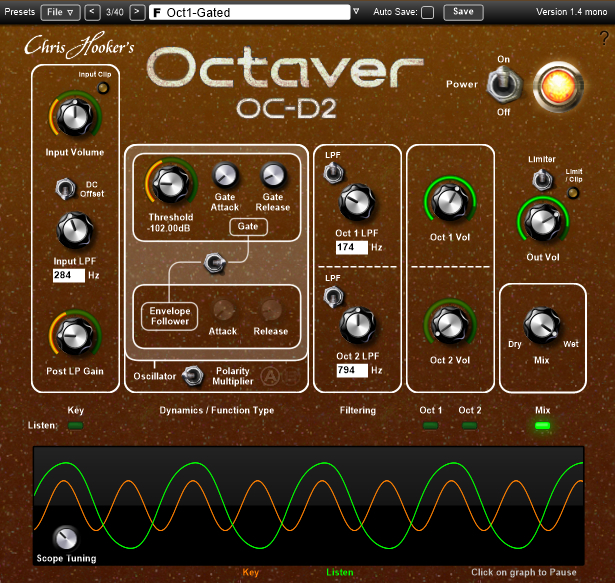Save the current preset

tap(462, 12)
